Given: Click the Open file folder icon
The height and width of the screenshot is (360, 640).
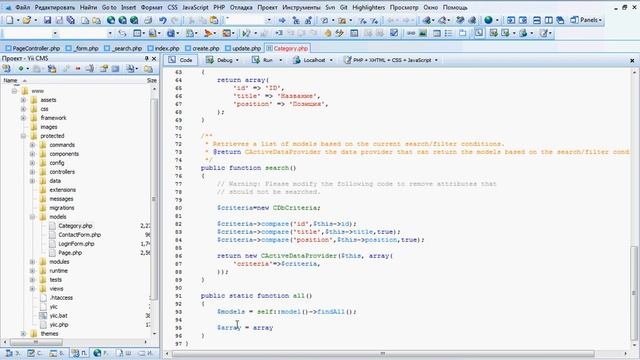Looking at the screenshot, I should [27, 20].
